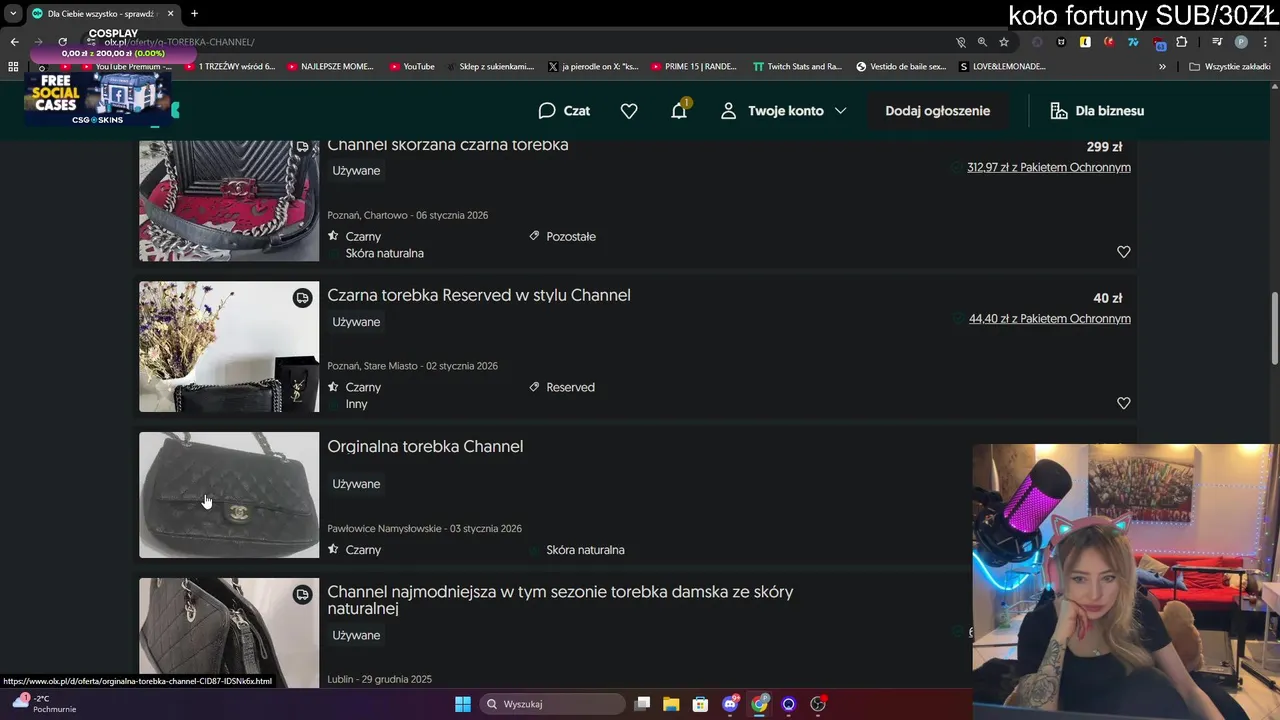The image size is (1280, 720).
Task: Open the red-lined Channel skórzana bag photo
Action: (x=229, y=200)
